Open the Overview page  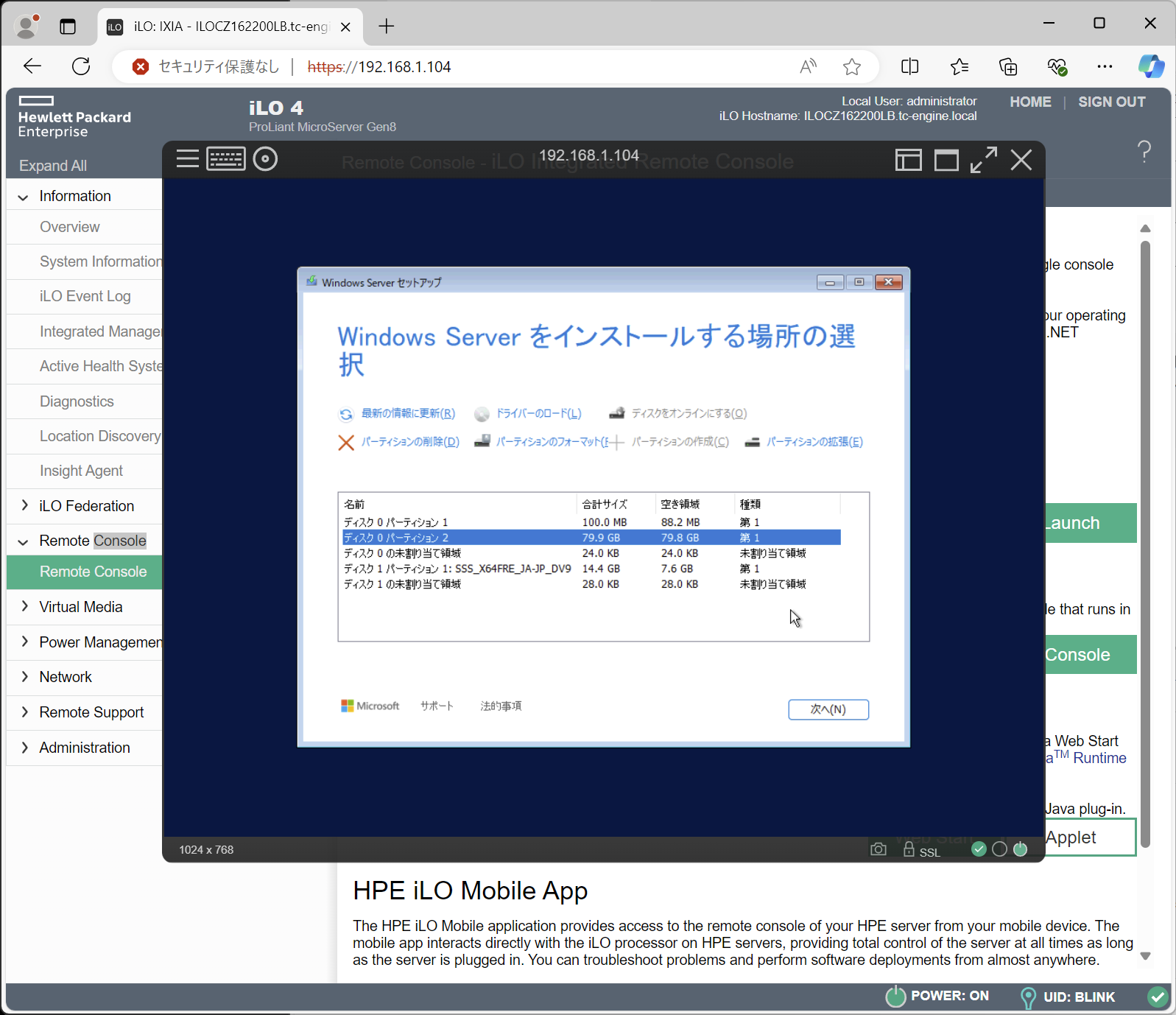coord(70,227)
